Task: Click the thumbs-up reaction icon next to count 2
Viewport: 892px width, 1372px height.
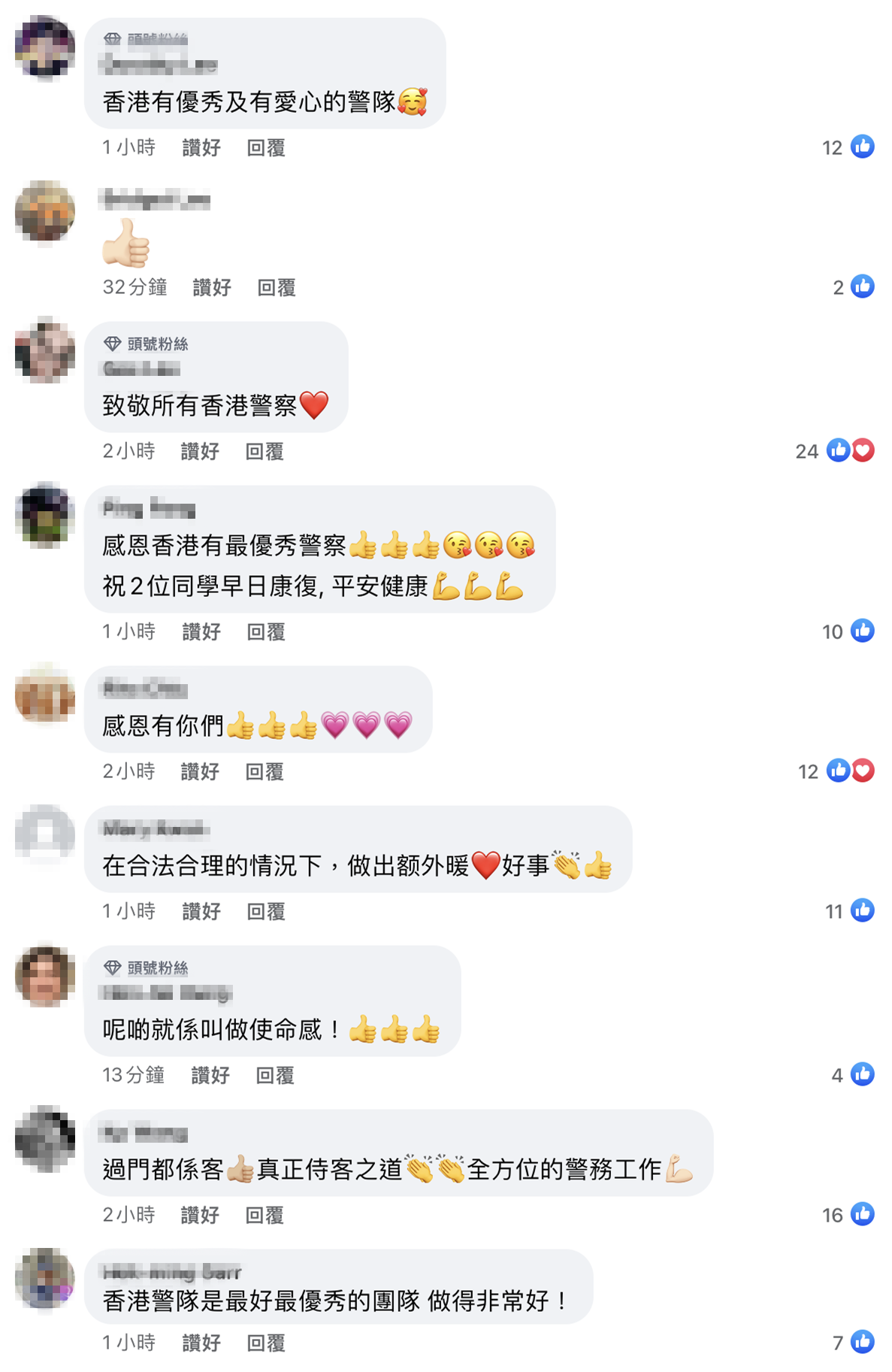Action: (862, 286)
